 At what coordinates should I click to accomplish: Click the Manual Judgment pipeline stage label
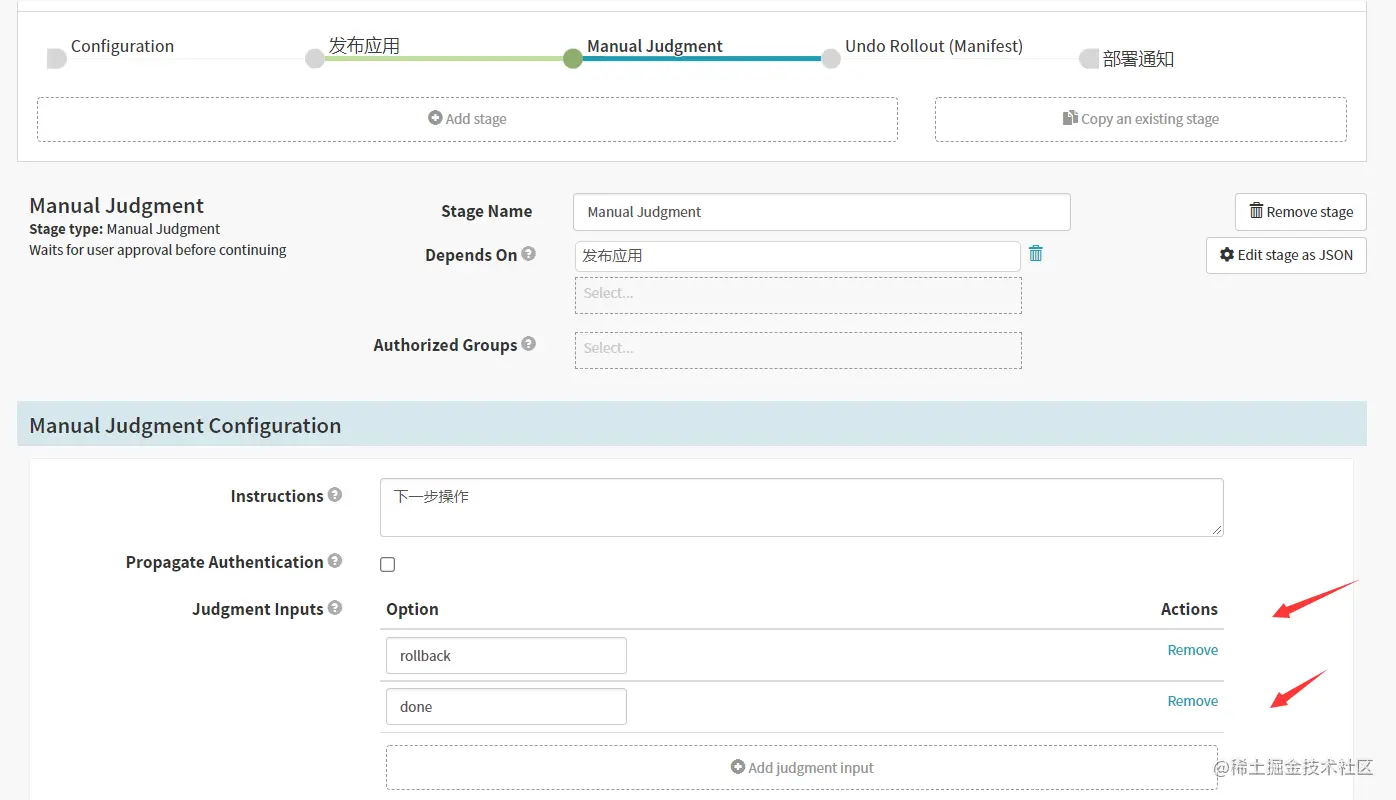pyautogui.click(x=655, y=46)
